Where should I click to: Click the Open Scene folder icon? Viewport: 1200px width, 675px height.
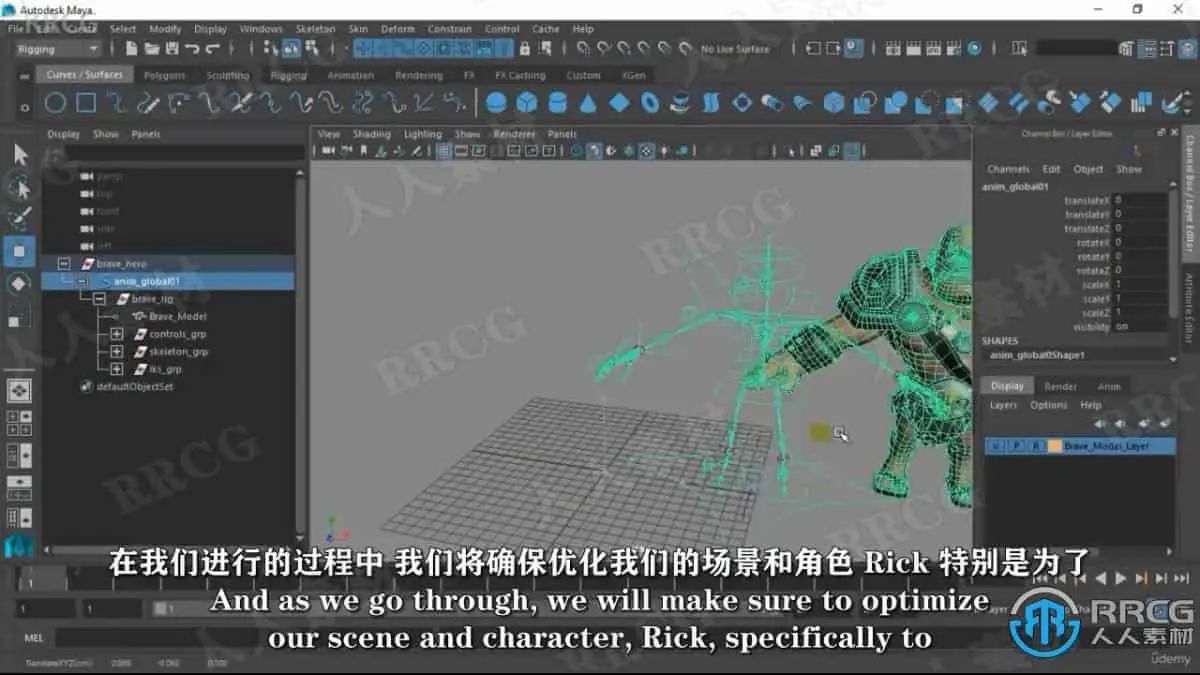pyautogui.click(x=151, y=48)
